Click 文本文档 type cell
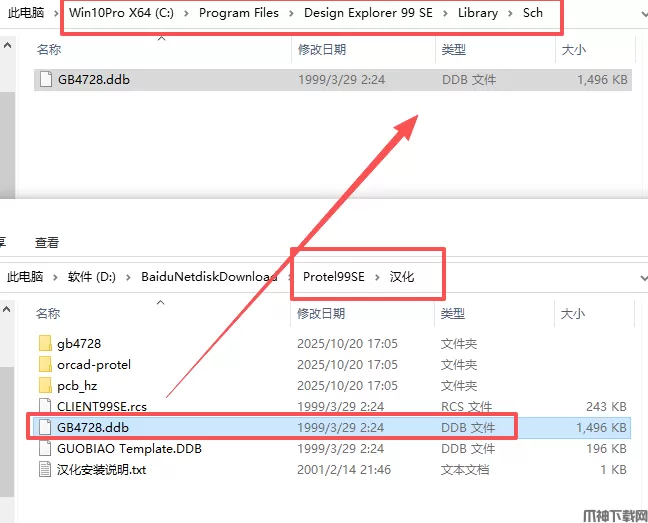This screenshot has width=648, height=523. point(465,469)
